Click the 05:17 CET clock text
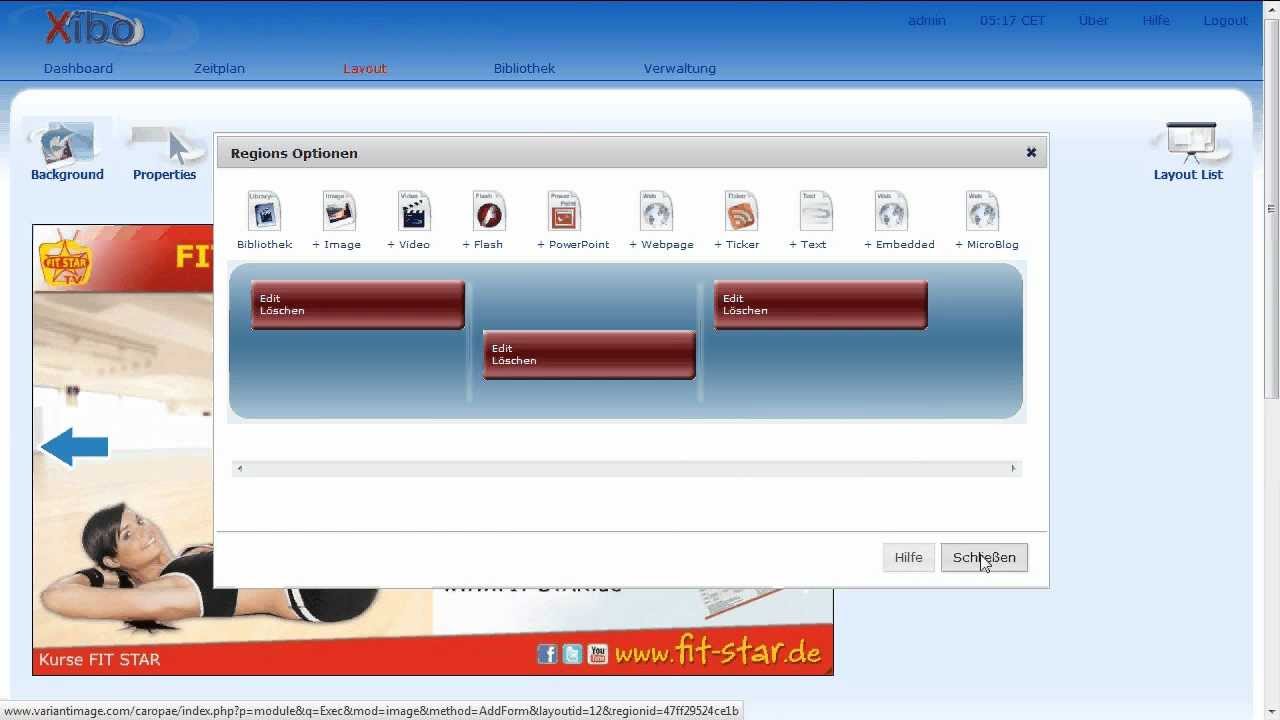The width and height of the screenshot is (1280, 720). tap(1012, 21)
